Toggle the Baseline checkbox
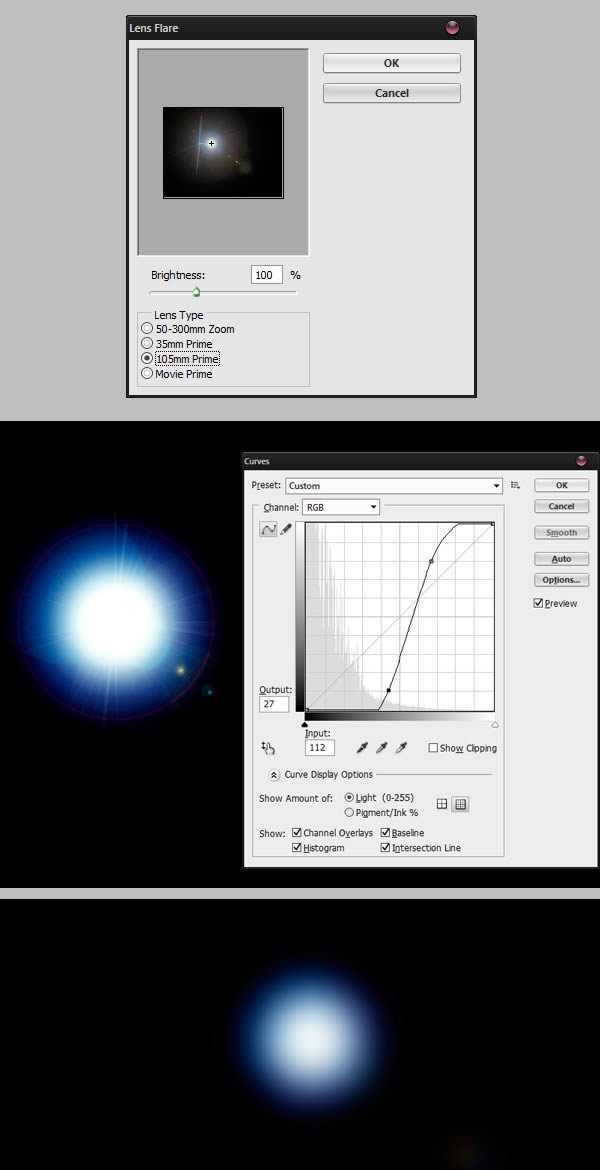600x1170 pixels. coord(385,833)
